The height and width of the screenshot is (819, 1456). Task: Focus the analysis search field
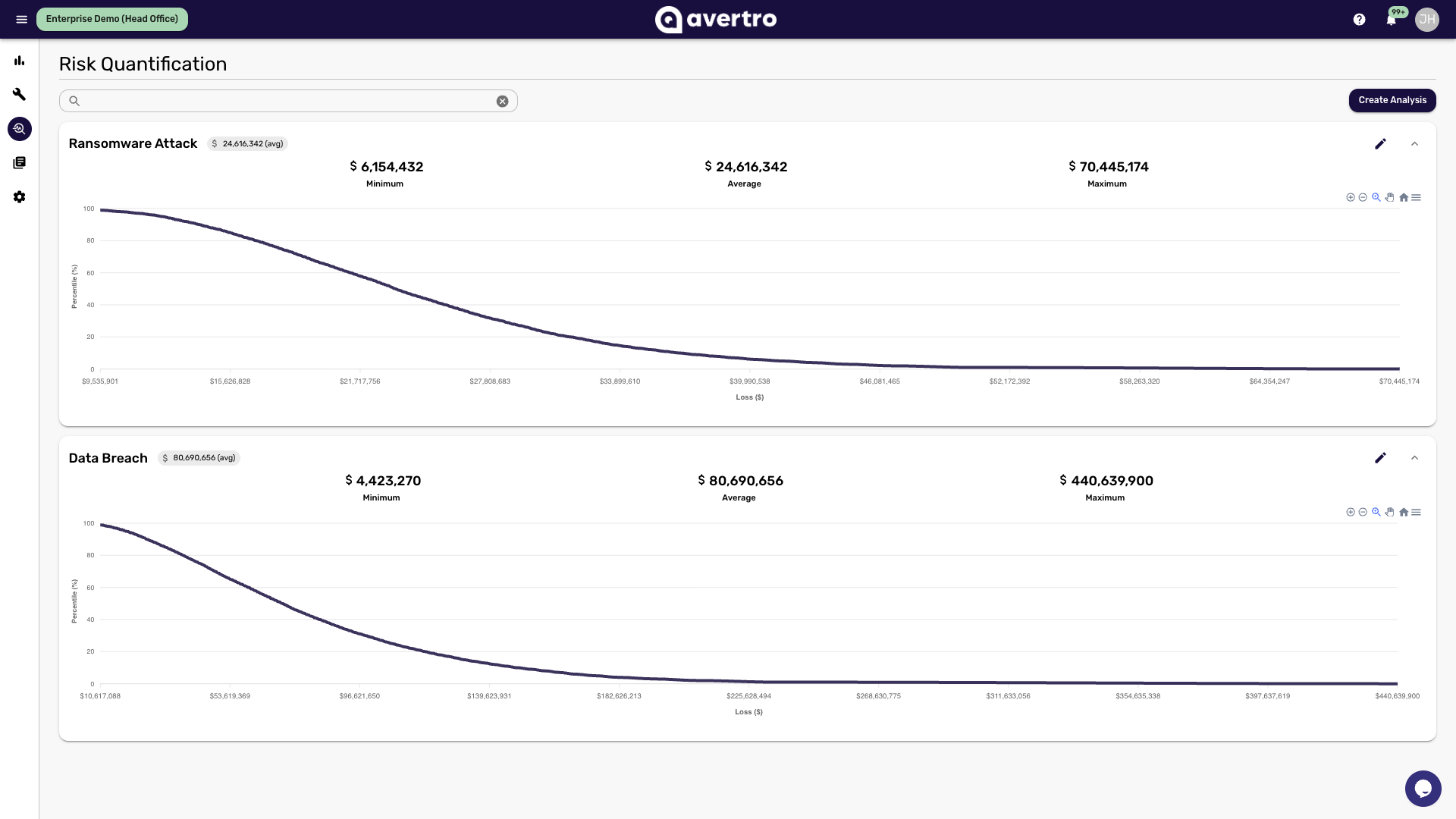click(x=288, y=101)
